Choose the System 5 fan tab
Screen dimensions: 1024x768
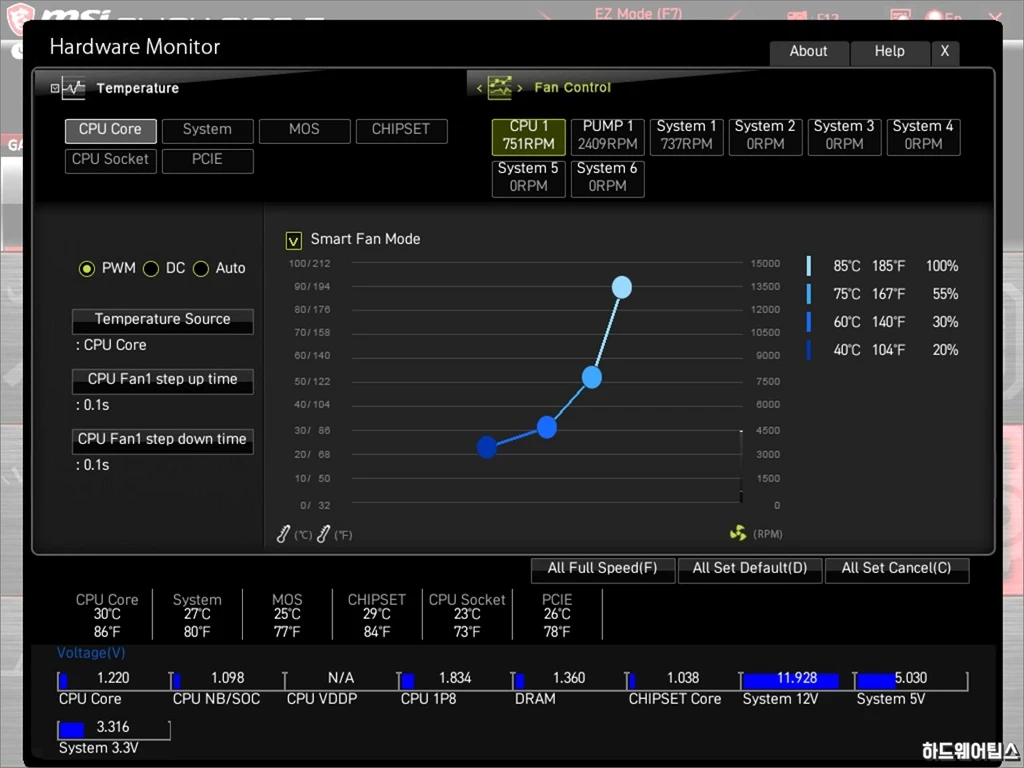[528, 178]
